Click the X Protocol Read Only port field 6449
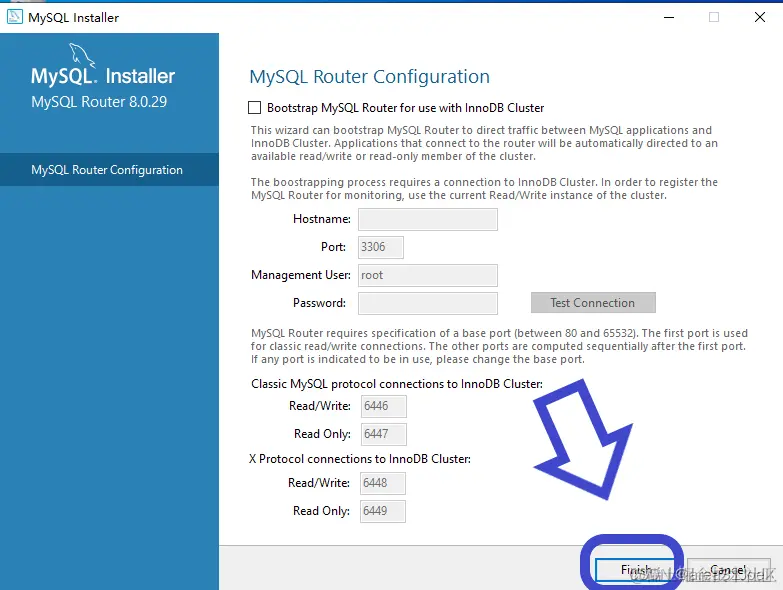This screenshot has width=783, height=590. [x=383, y=511]
